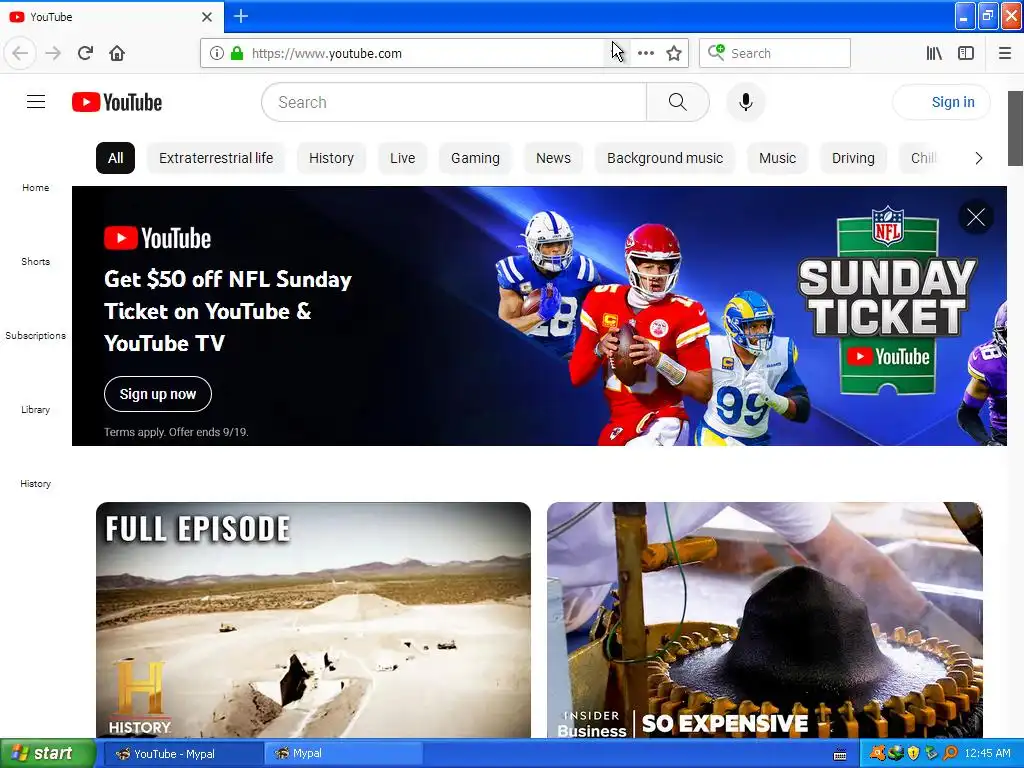Screen dimensions: 1024x768
Task: Bookmark this page with the star icon
Action: point(674,53)
